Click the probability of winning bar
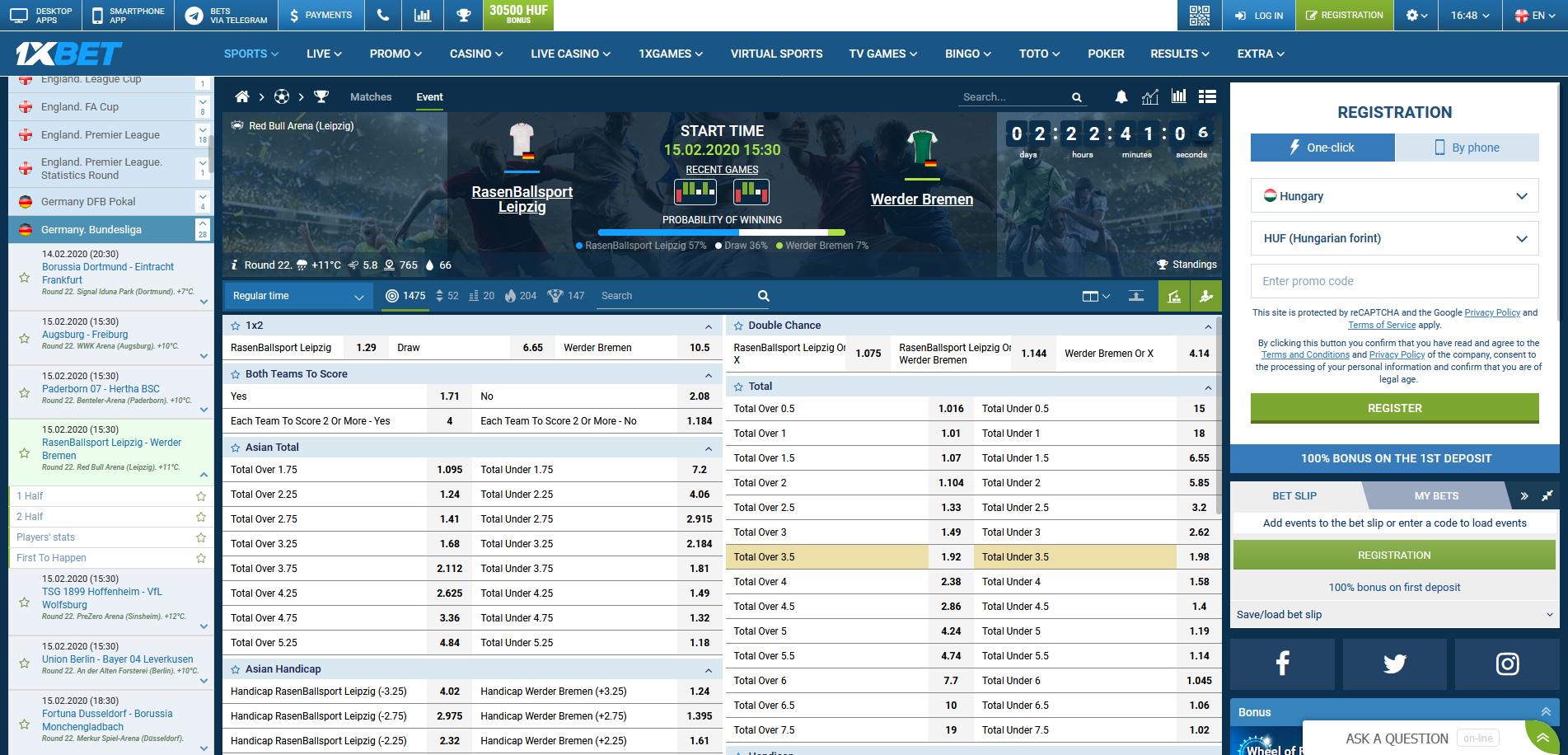This screenshot has height=755, width=1568. [722, 232]
